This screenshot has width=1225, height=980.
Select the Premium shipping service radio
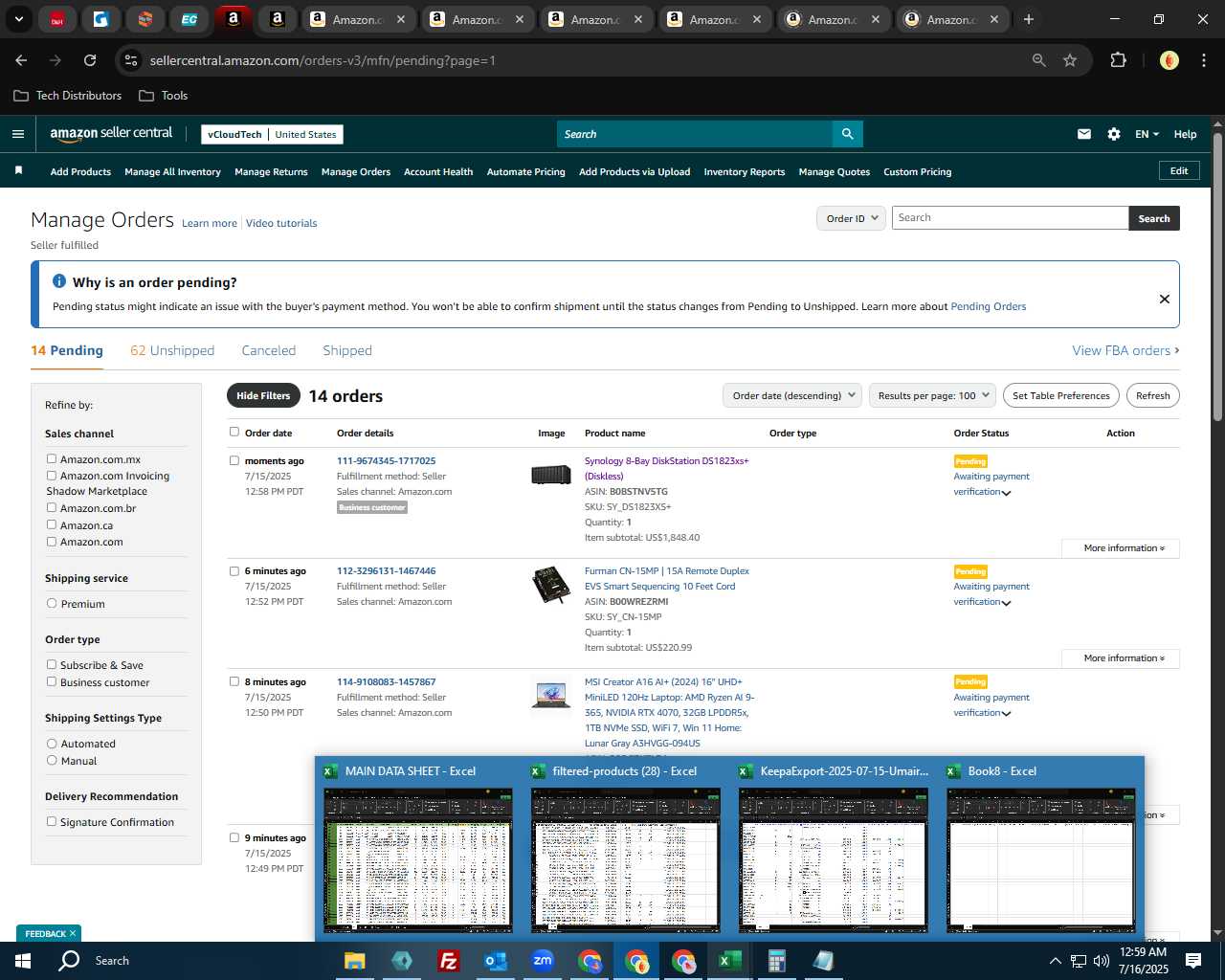[52, 604]
